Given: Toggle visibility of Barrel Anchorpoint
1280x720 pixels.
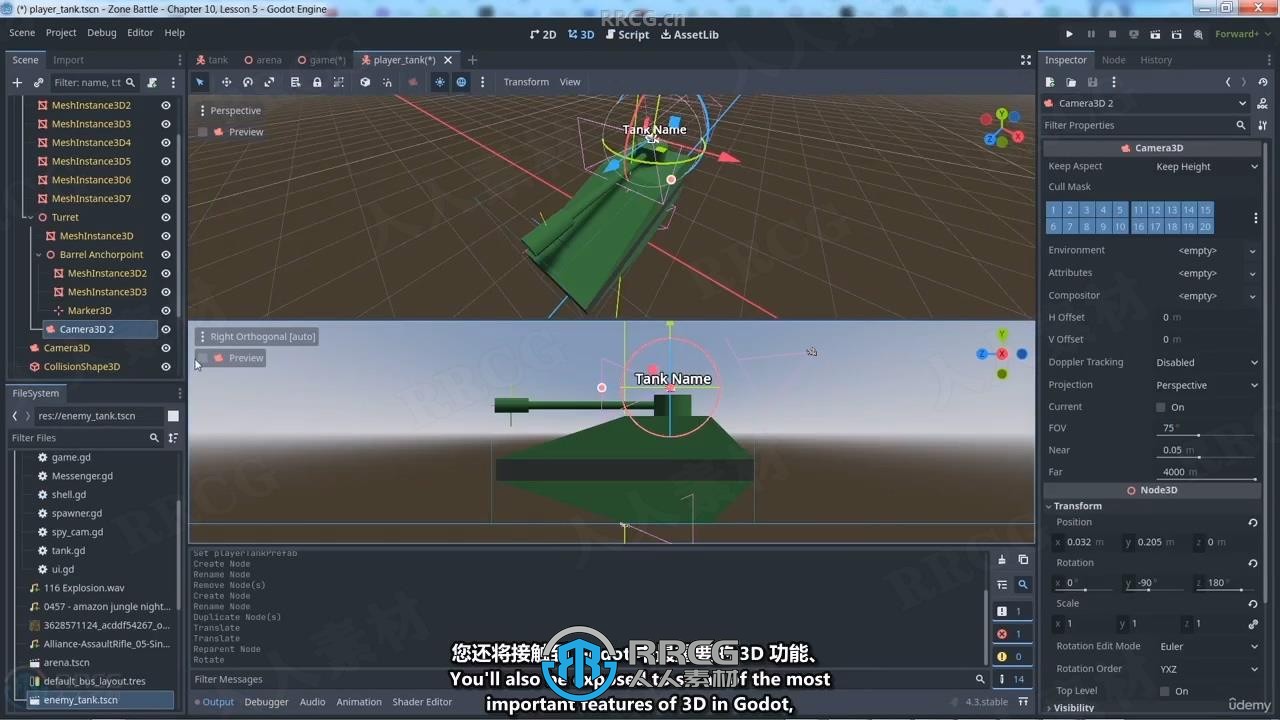Looking at the screenshot, I should [x=166, y=255].
